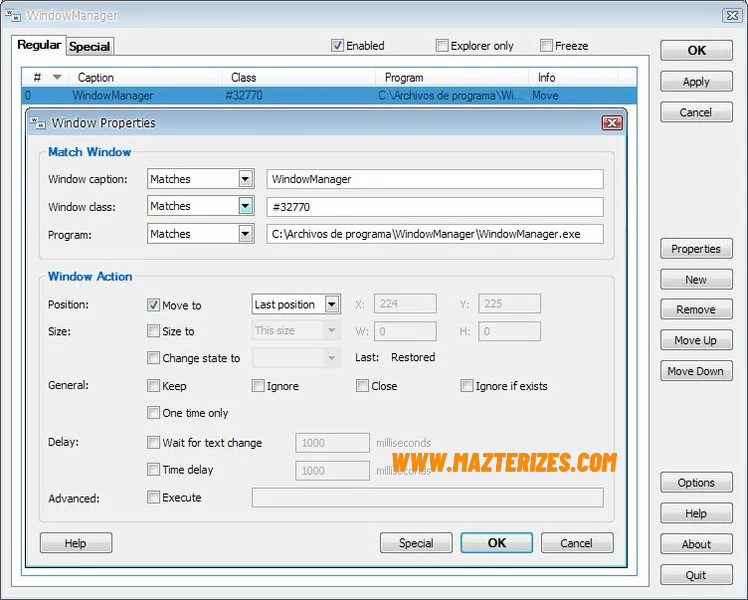
Task: Click the H height field
Action: pyautogui.click(x=509, y=331)
